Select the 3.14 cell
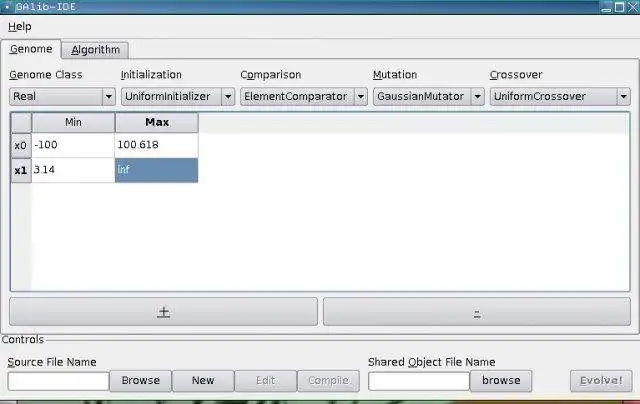The width and height of the screenshot is (640, 404). coord(73,170)
